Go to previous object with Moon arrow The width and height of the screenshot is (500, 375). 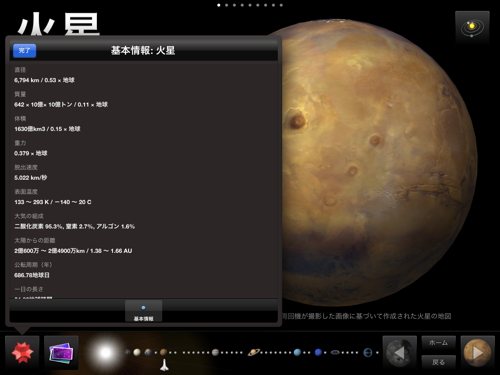[x=399, y=353]
